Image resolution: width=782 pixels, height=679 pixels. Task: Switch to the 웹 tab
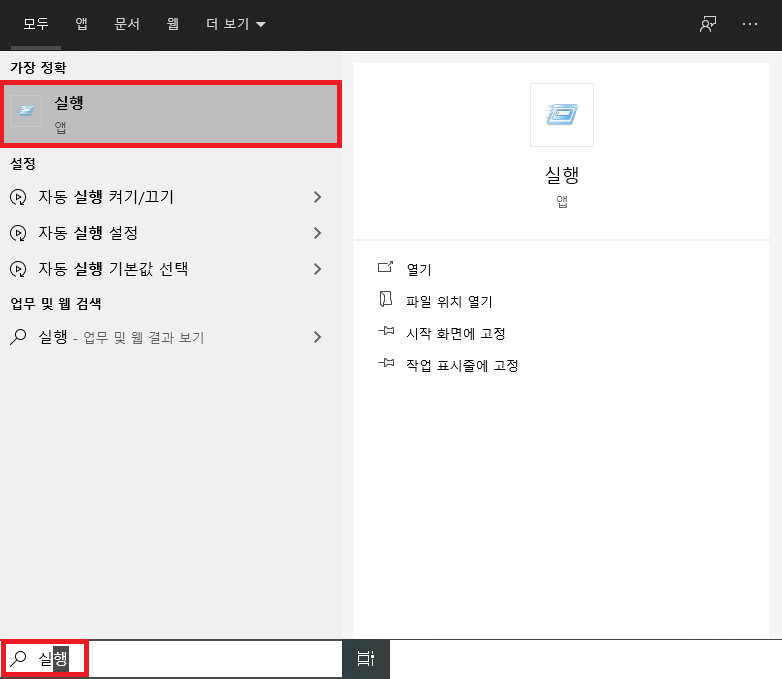[x=173, y=24]
